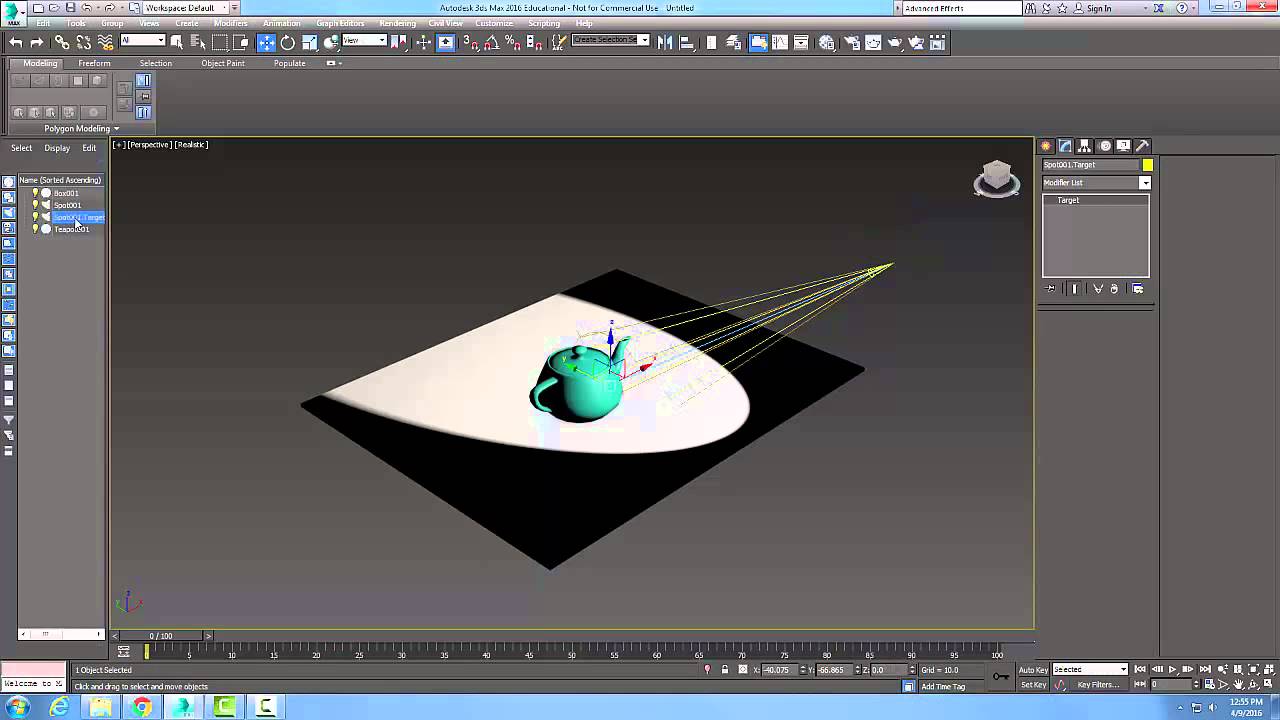Screen dimensions: 1280x720
Task: Click the Redo arrow in main toolbar
Action: 36,42
